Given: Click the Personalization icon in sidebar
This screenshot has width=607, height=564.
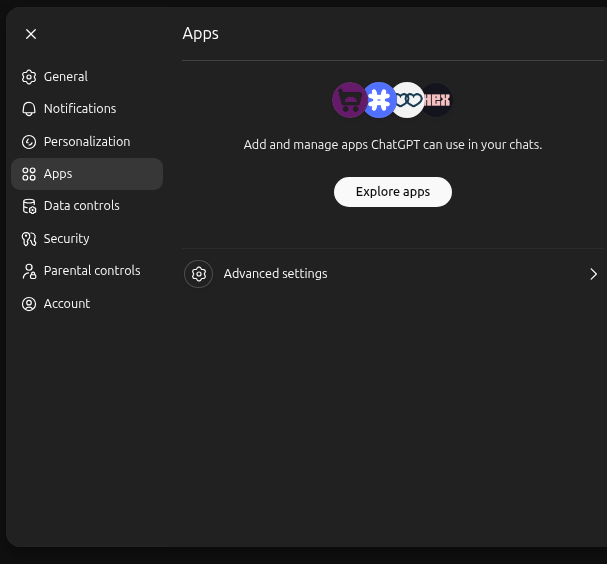Looking at the screenshot, I should tap(29, 142).
